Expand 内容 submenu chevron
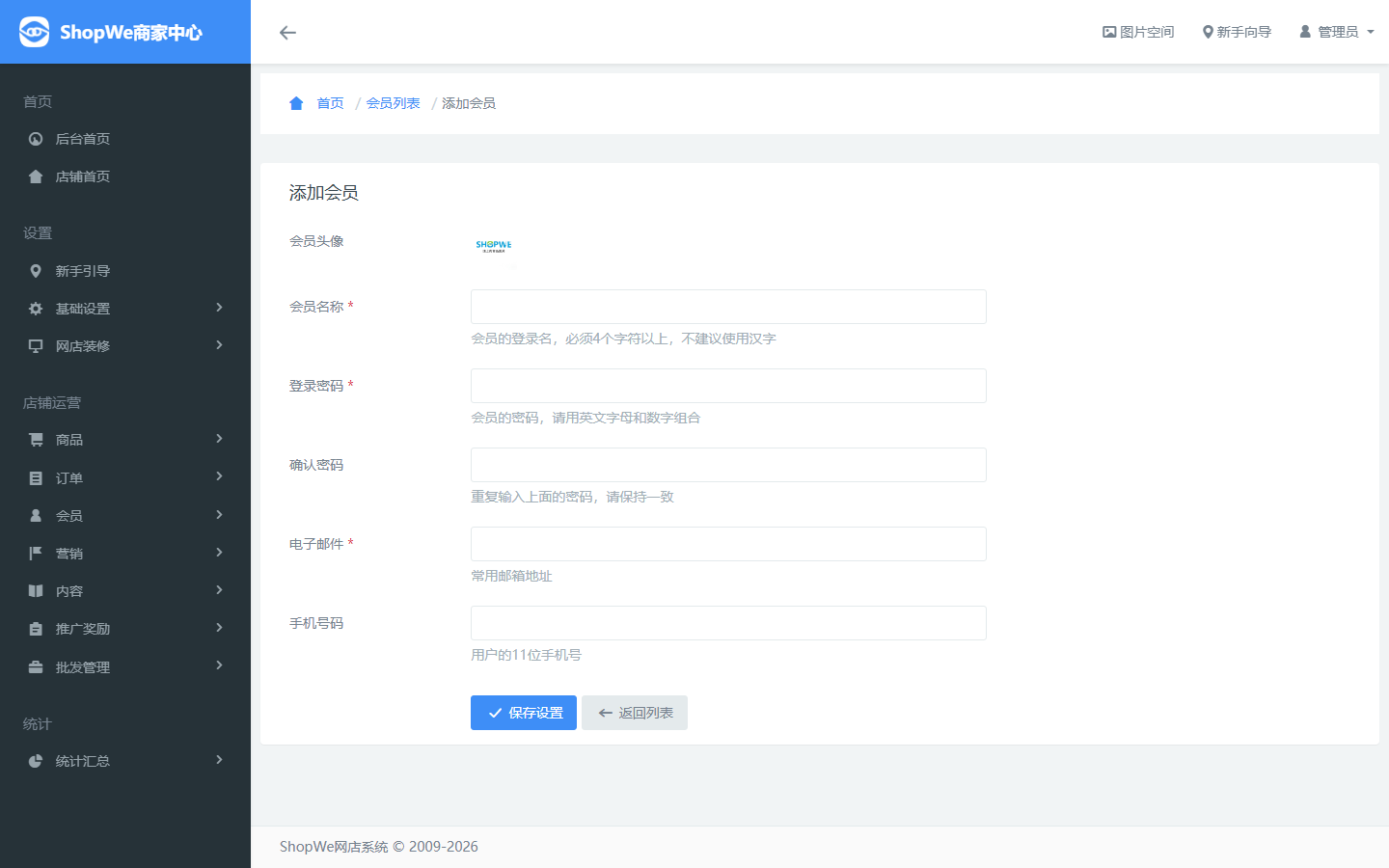The width and height of the screenshot is (1389, 868). coord(220,590)
